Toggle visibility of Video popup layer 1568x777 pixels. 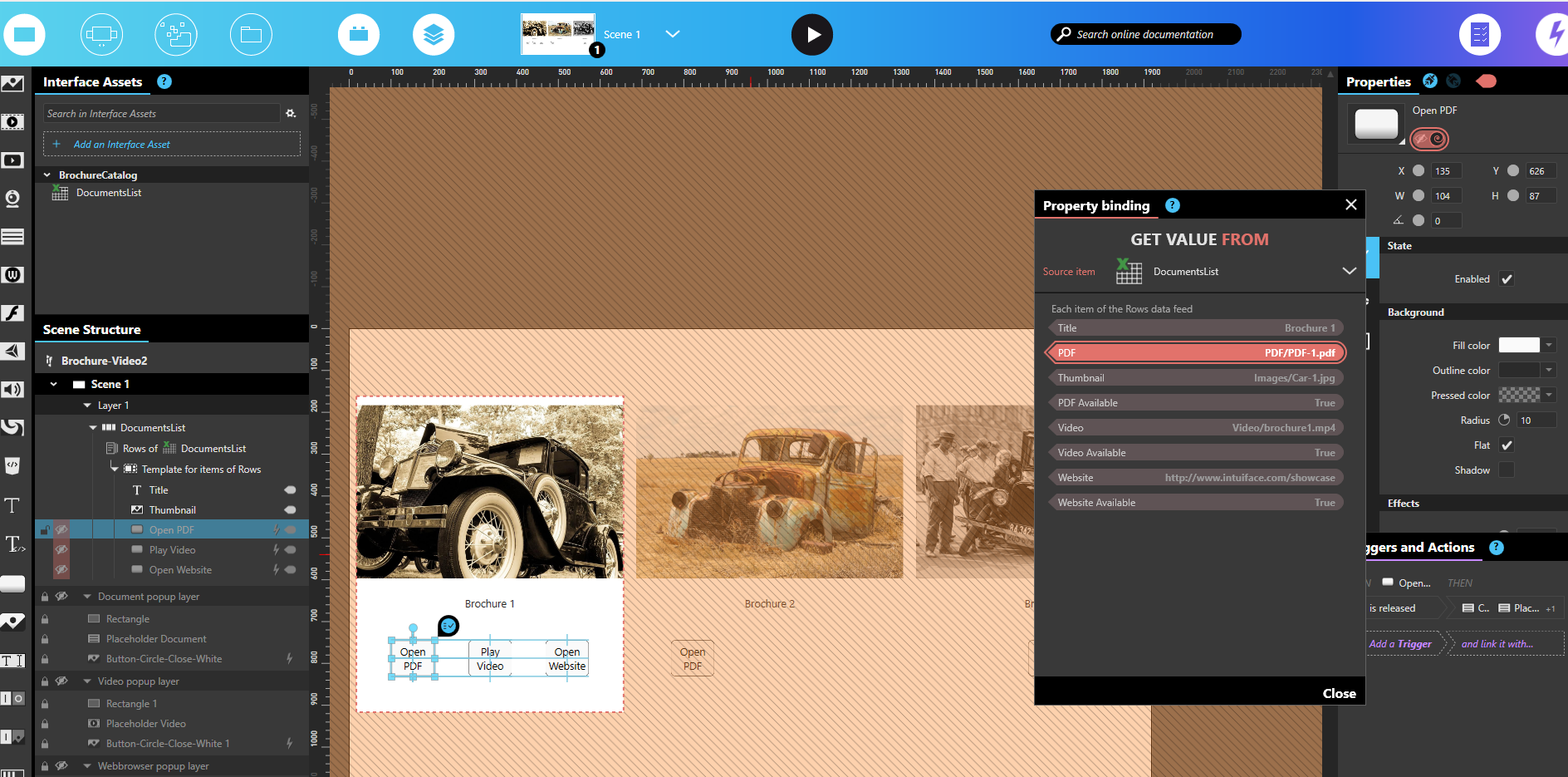(x=61, y=681)
